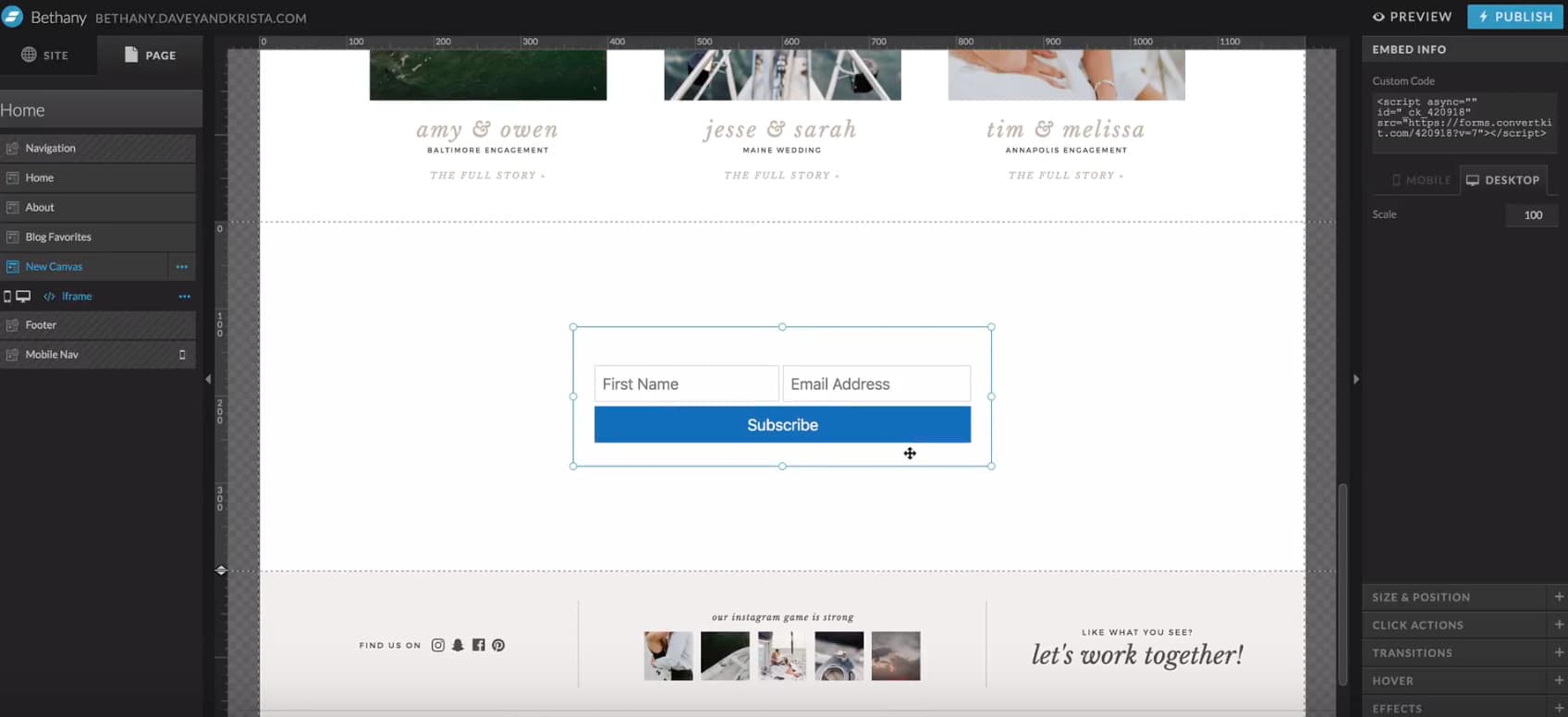Toggle mobile visibility for Iframe layer

point(7,297)
